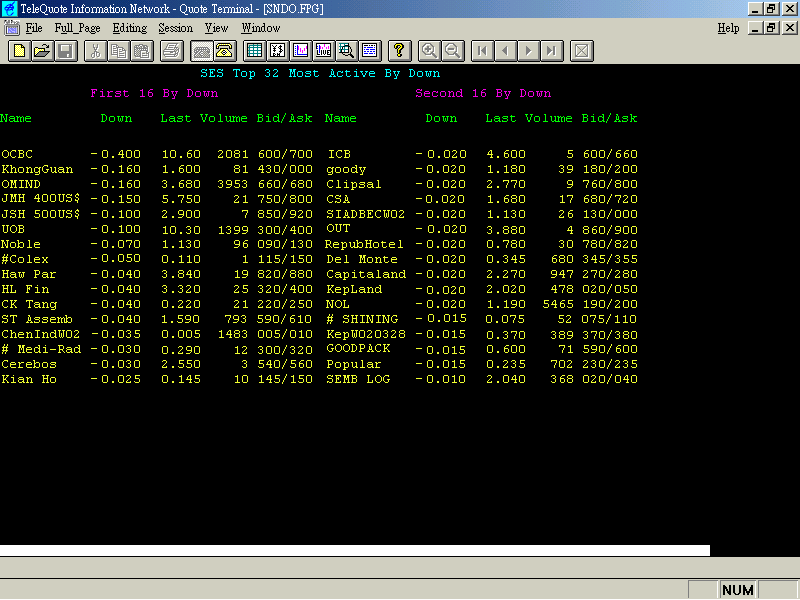
Task: Click the Kian Ho stock name
Action: tap(29, 380)
